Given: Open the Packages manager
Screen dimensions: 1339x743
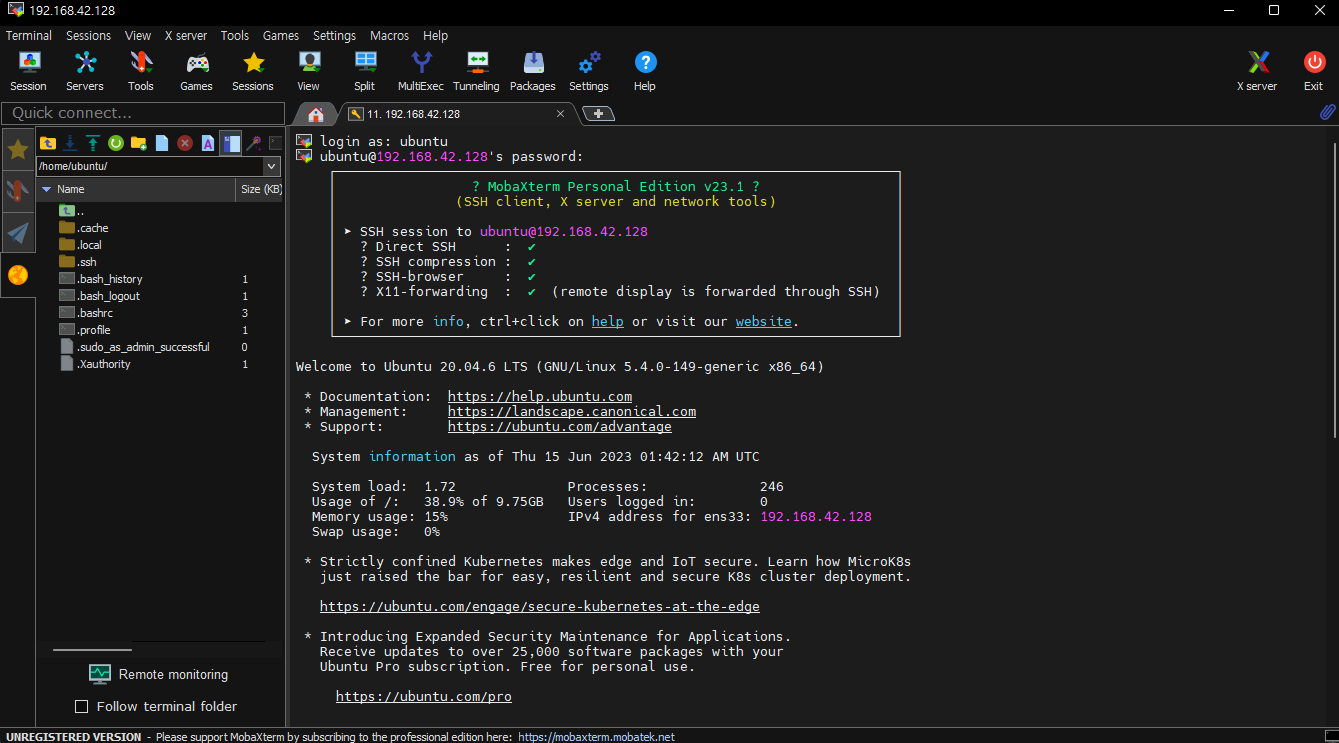Looking at the screenshot, I should tap(533, 71).
